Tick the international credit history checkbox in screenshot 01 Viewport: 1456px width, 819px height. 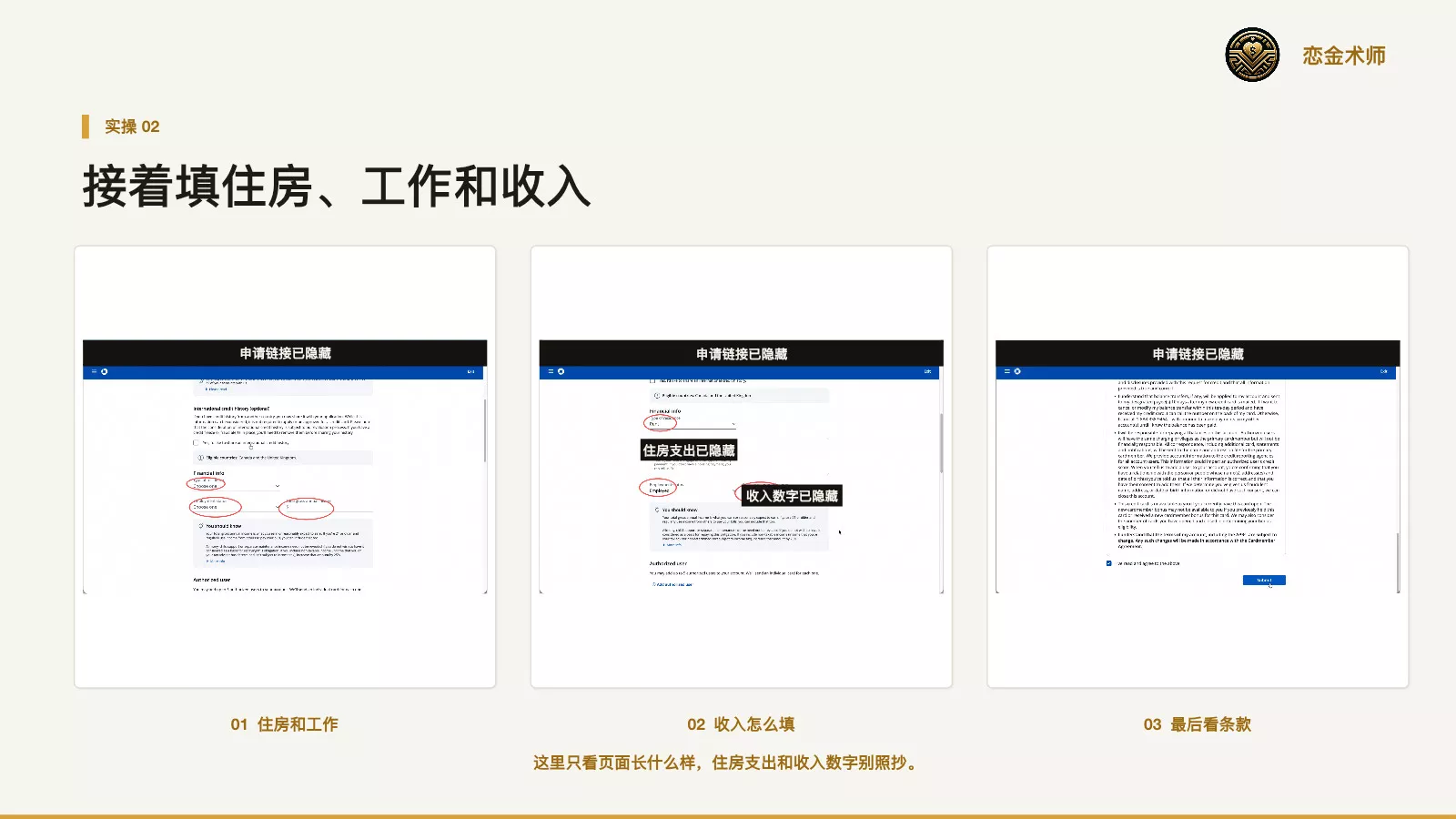(x=196, y=442)
